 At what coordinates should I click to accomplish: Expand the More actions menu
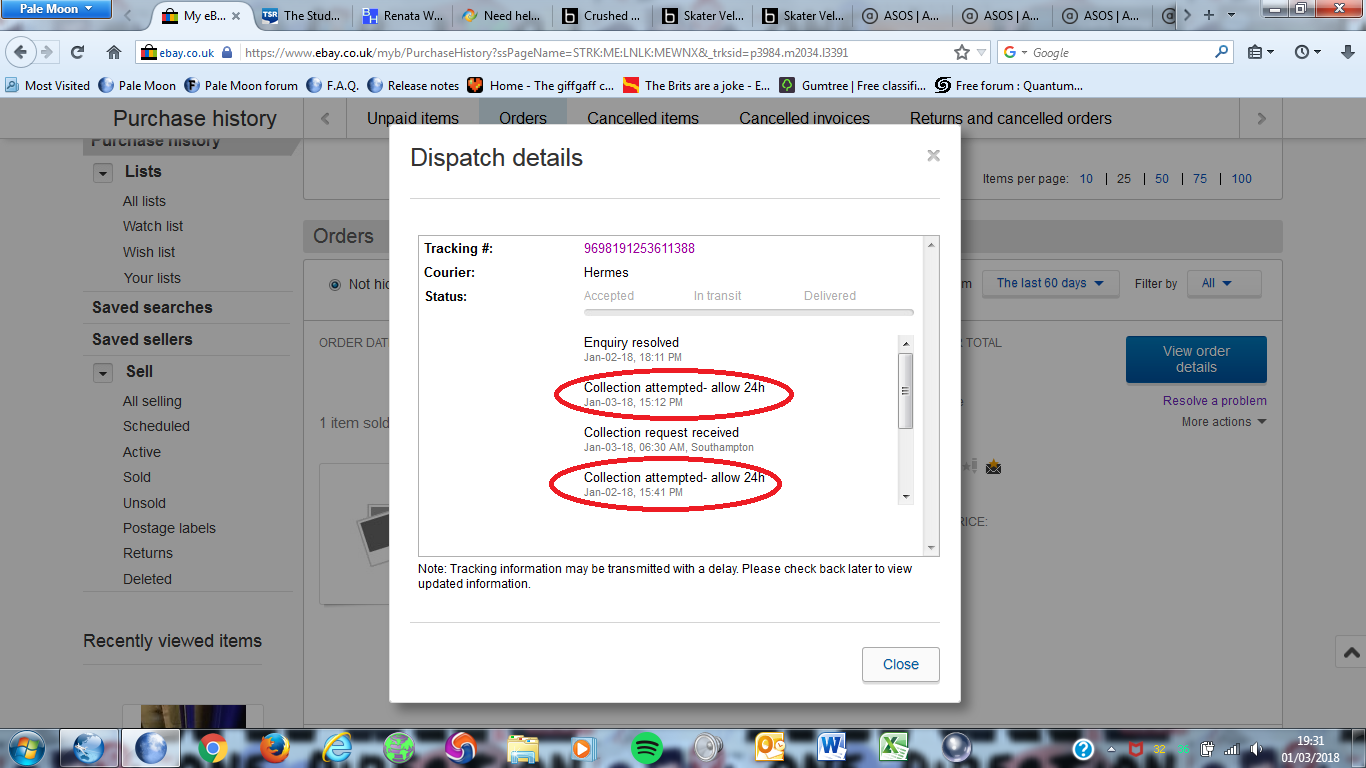tap(1224, 421)
